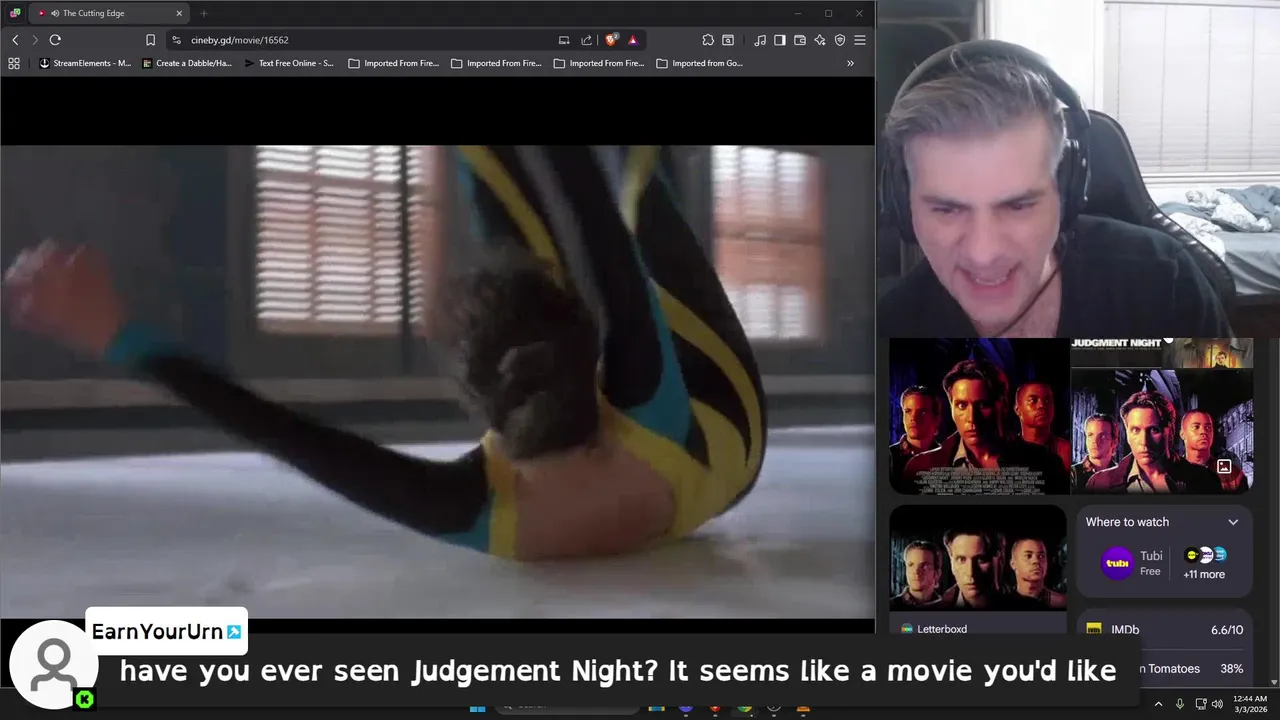Screen dimensions: 1280x720
Task: Open the right Judgment Night poster image
Action: (1162, 431)
